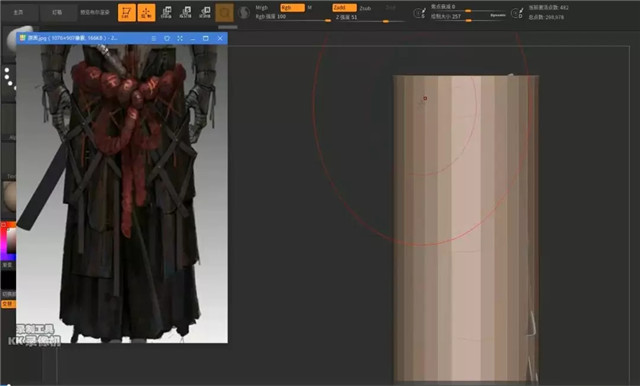The image size is (640, 386).
Task: Click the preview render text button
Action: click(x=95, y=13)
